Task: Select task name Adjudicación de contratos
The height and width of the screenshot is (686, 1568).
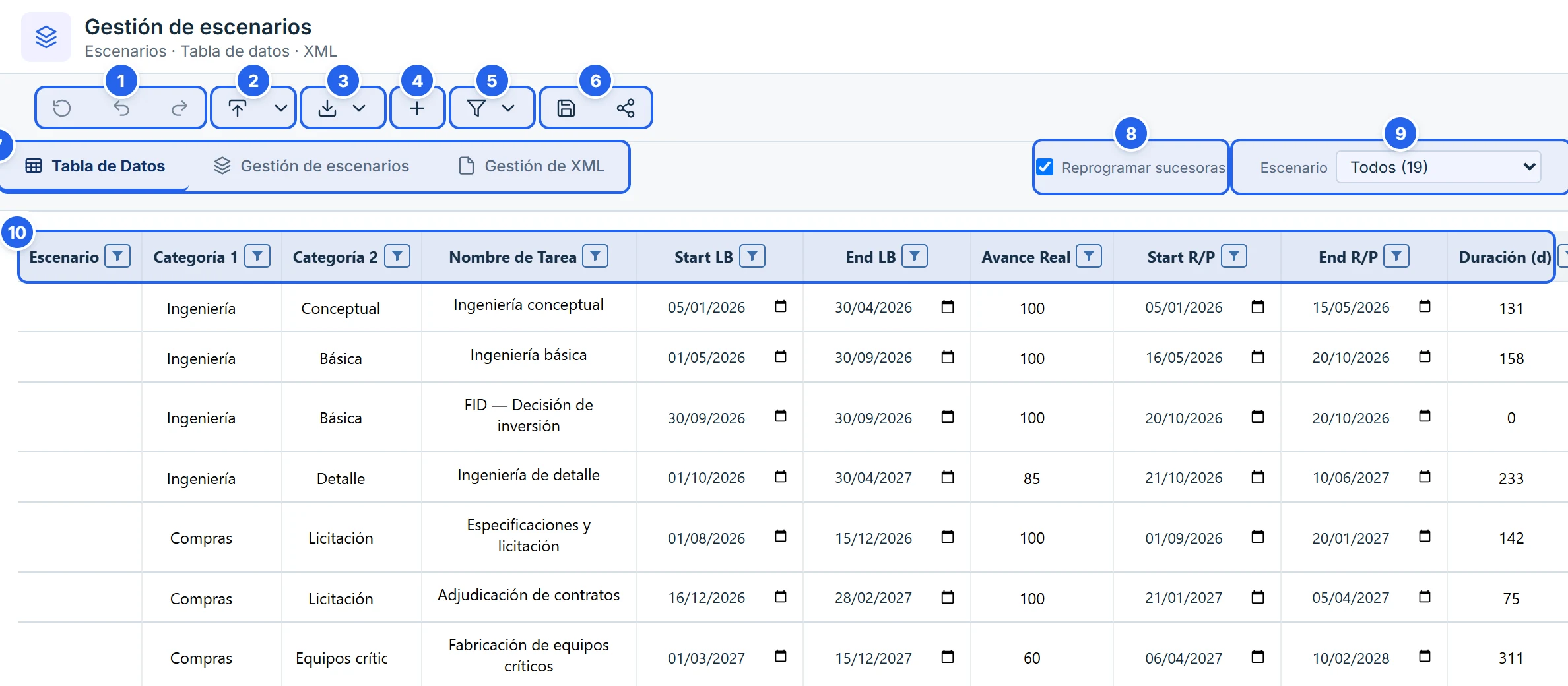Action: 529,595
